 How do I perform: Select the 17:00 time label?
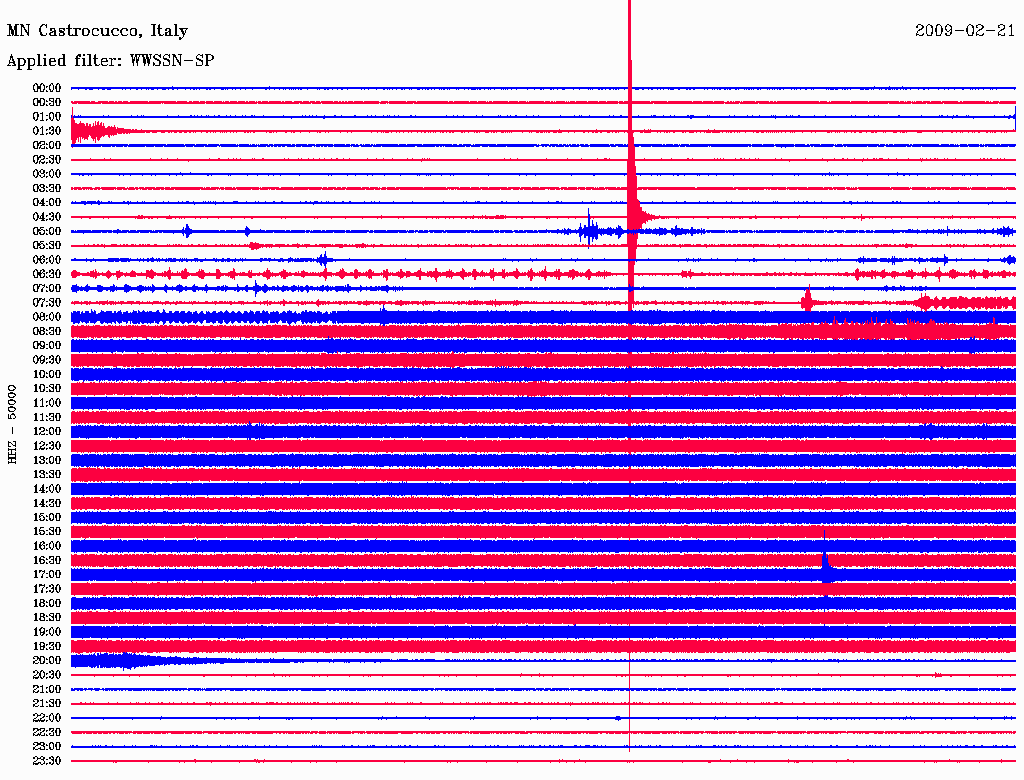tap(47, 575)
